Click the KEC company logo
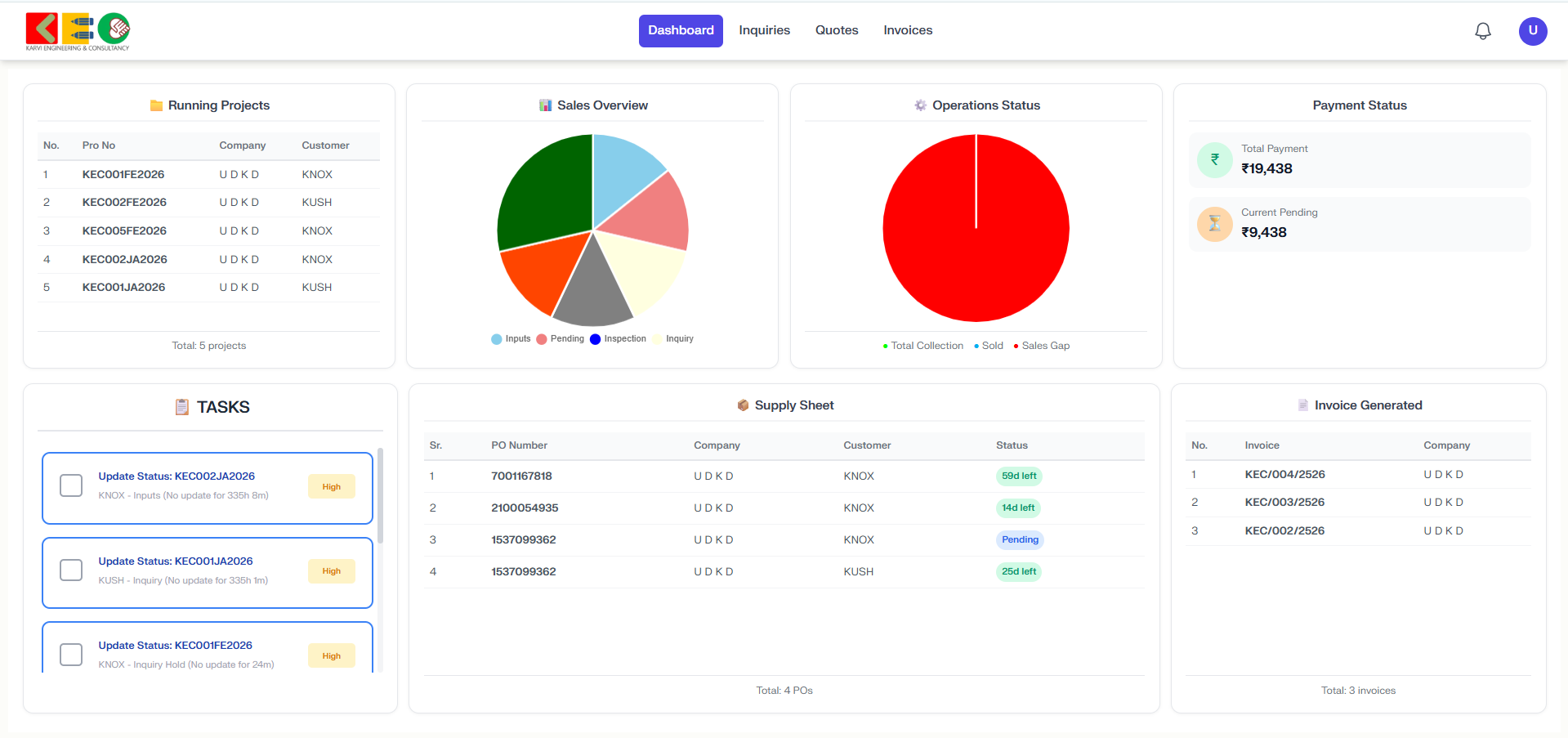This screenshot has width=1568, height=738. 78,31
